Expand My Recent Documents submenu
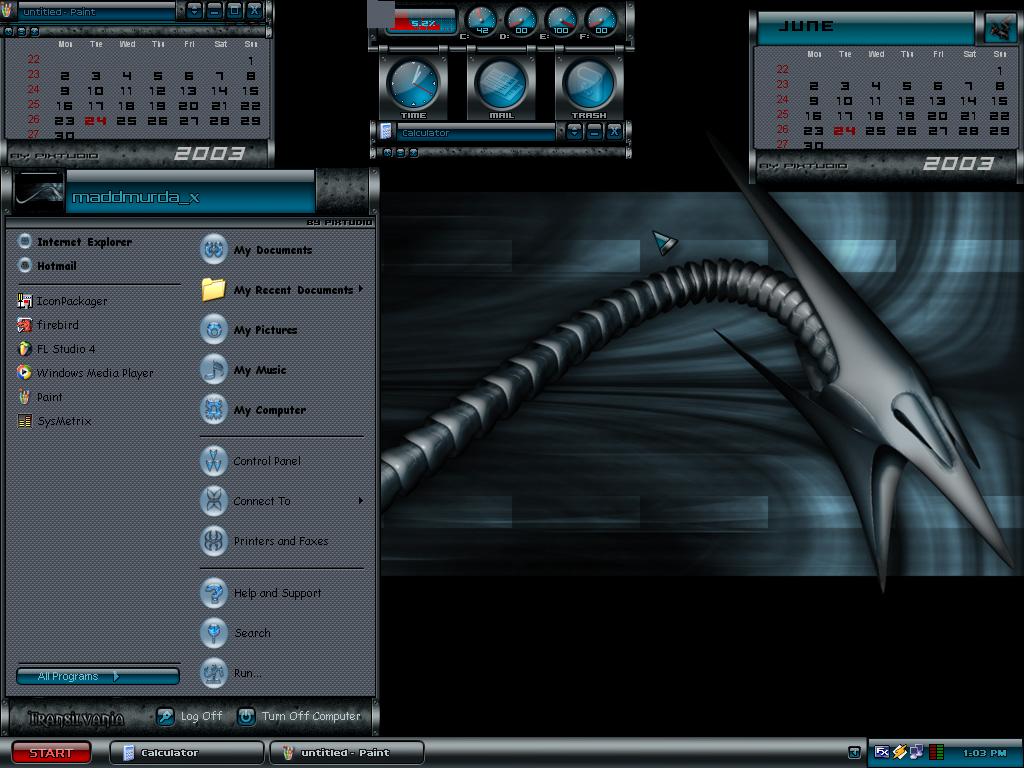Image resolution: width=1024 pixels, height=768 pixels. point(281,289)
